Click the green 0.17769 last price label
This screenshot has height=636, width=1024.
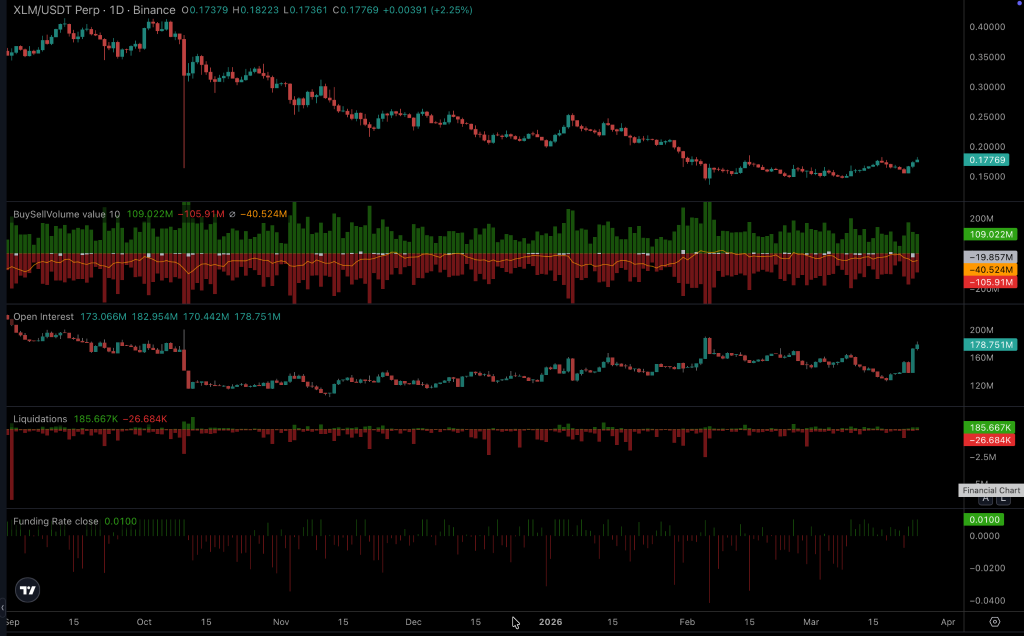(x=985, y=159)
